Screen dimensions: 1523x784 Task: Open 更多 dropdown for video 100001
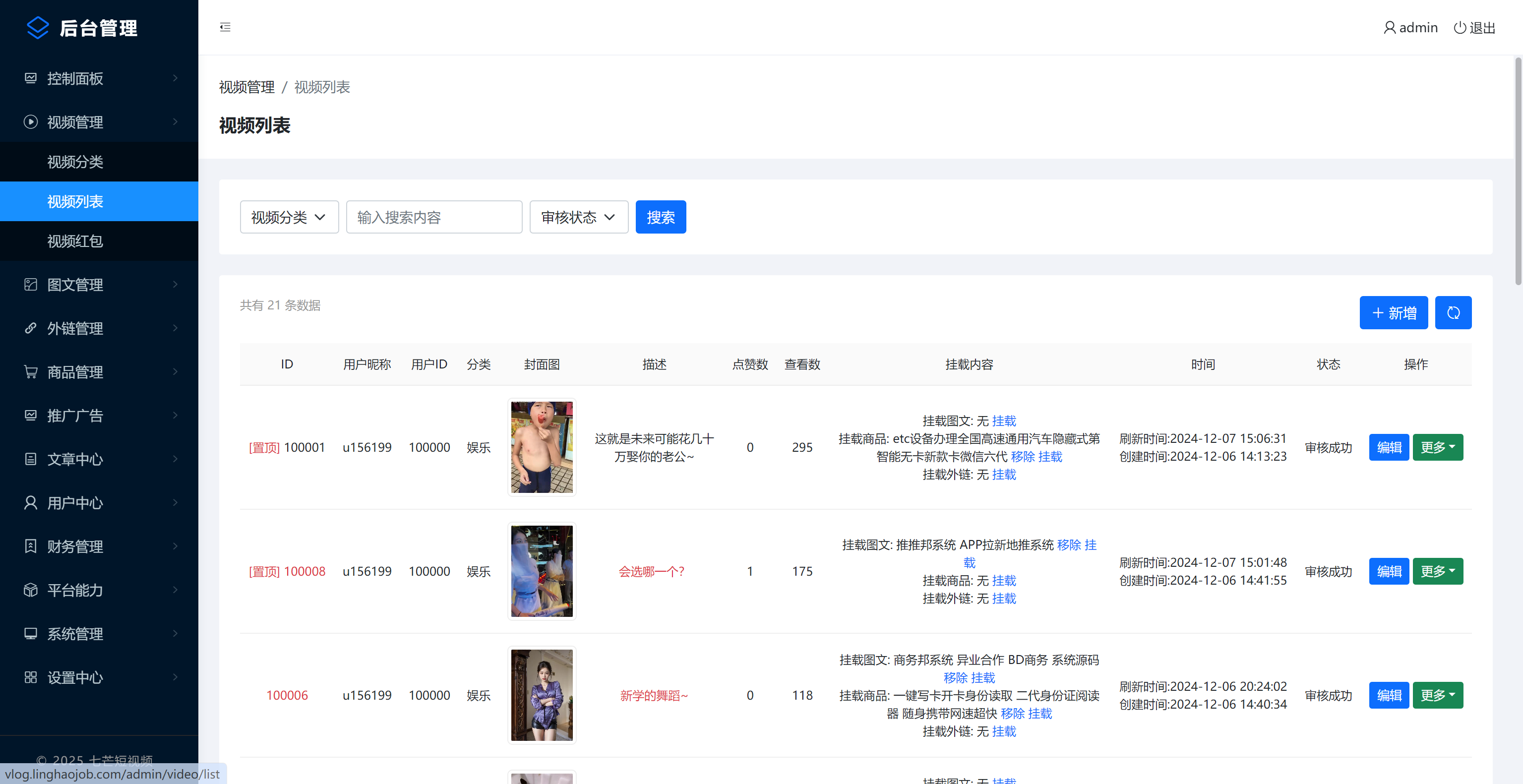click(x=1438, y=448)
